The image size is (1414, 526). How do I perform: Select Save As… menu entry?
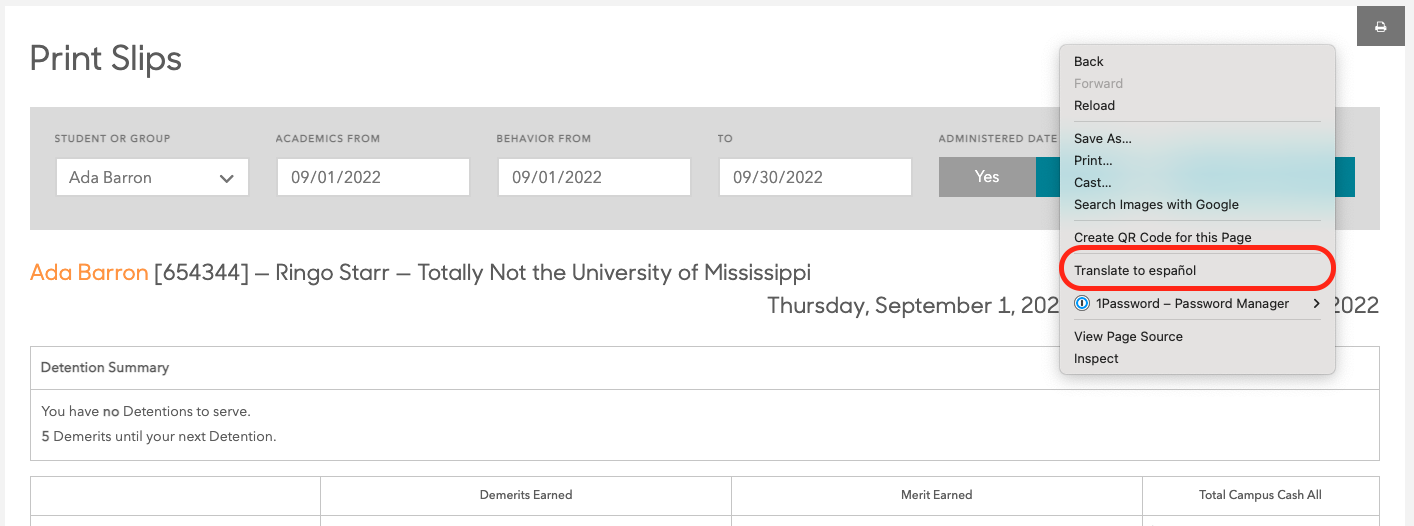[1103, 139]
